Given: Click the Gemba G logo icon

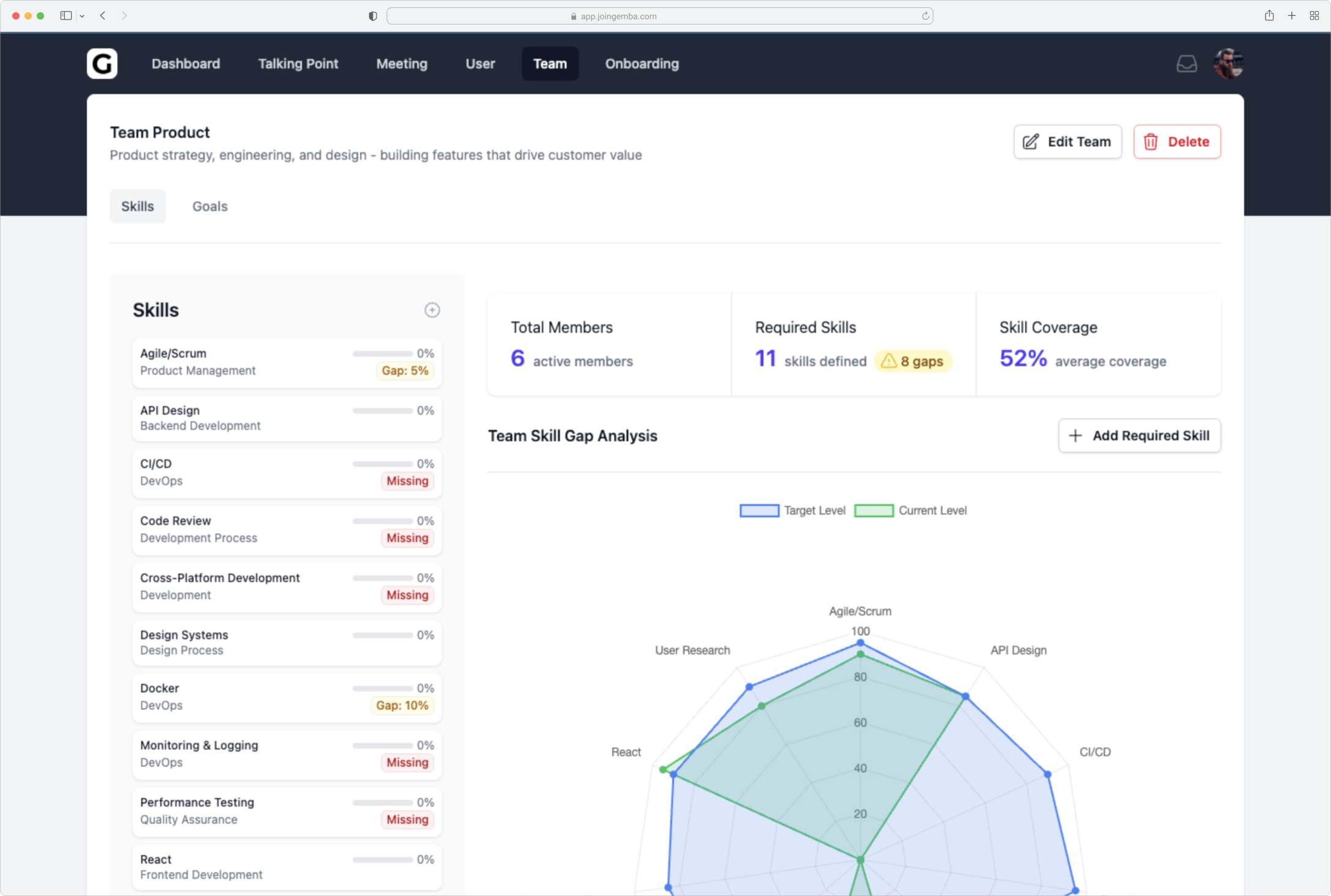Looking at the screenshot, I should click(102, 64).
